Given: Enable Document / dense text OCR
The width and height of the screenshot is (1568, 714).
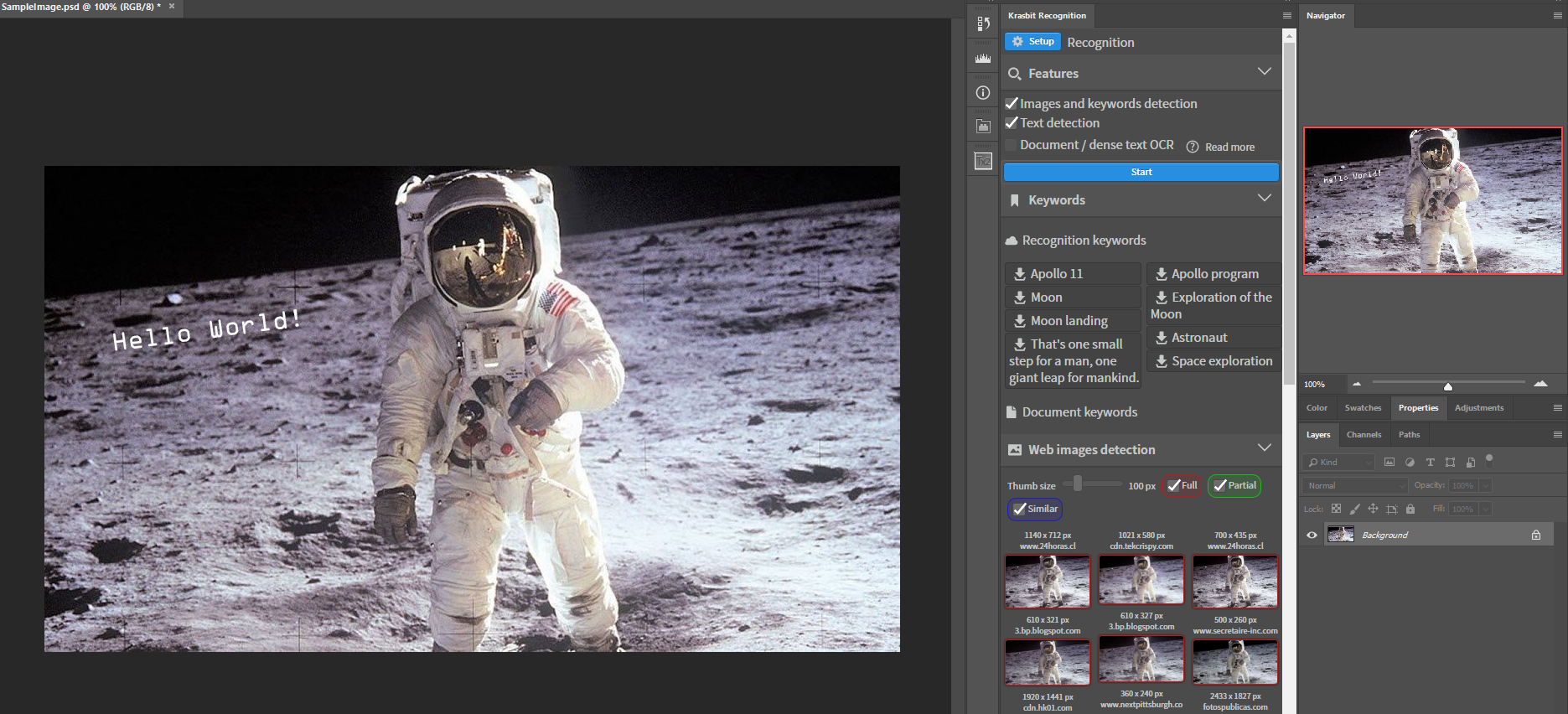Looking at the screenshot, I should (1012, 145).
